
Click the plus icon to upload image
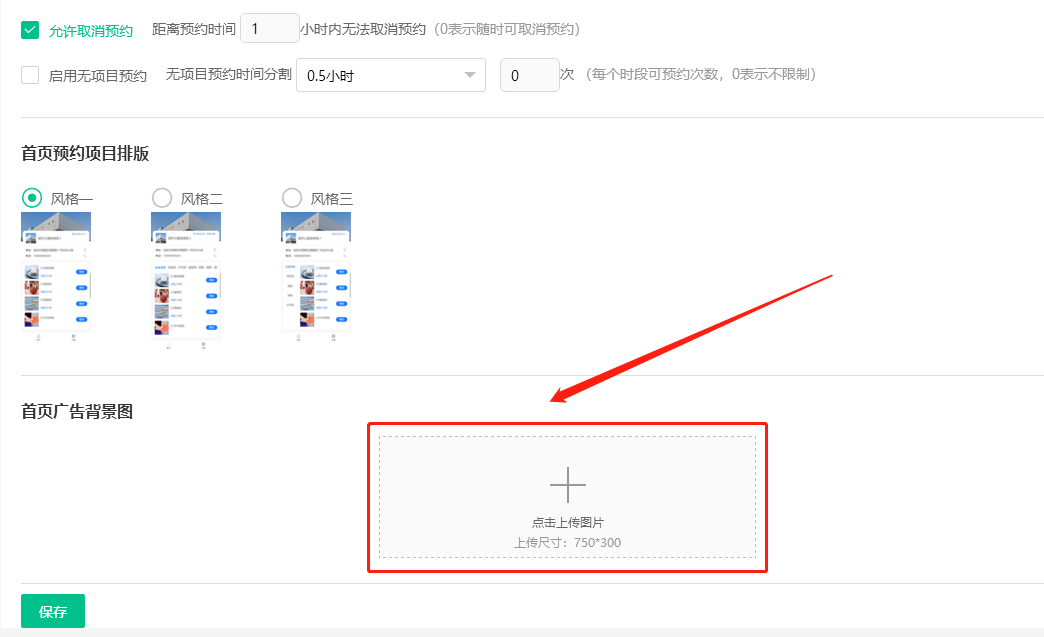pos(567,484)
